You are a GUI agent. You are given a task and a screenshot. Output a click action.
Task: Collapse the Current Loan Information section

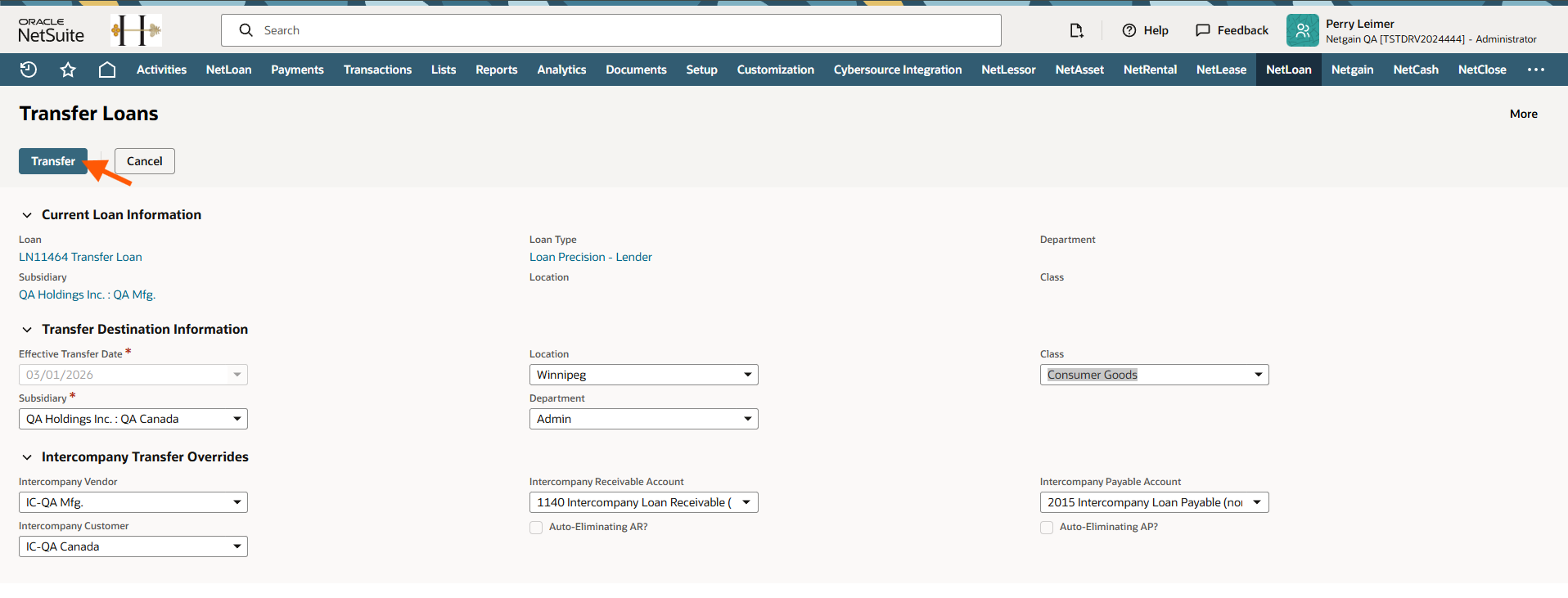[x=27, y=215]
